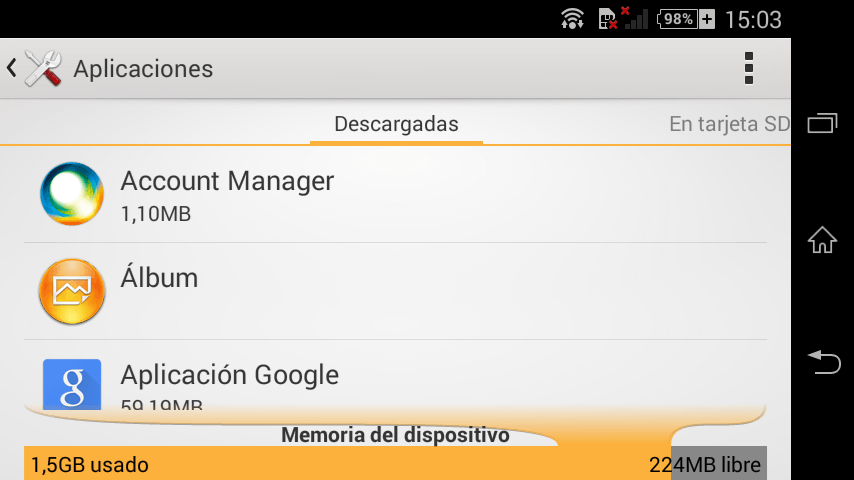The height and width of the screenshot is (480, 854).
Task: Tap the Aplicaciones title text
Action: tap(143, 69)
